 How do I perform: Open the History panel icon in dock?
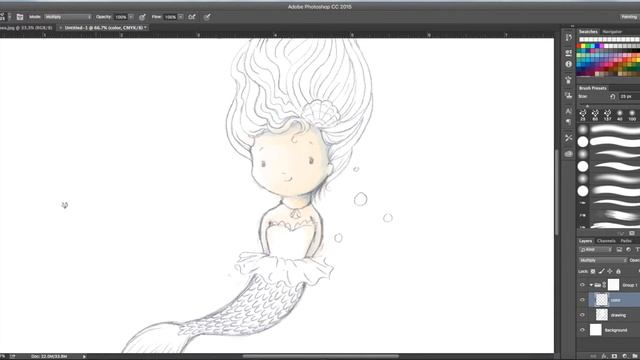(x=569, y=38)
